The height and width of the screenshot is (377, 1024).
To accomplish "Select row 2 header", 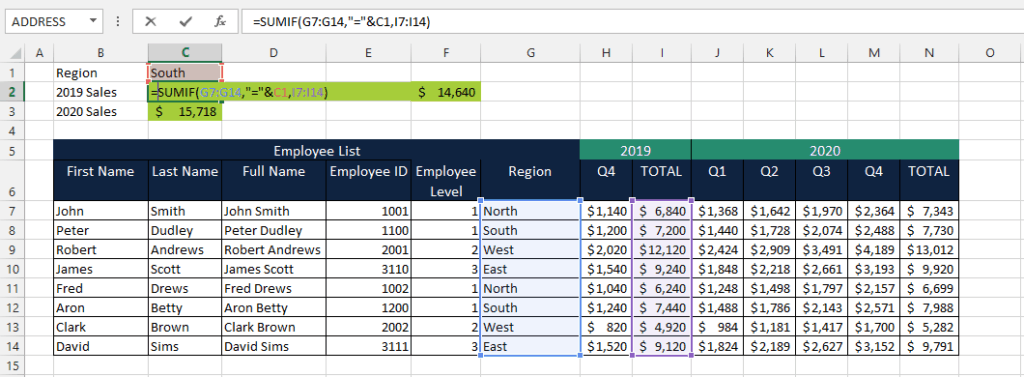I will tap(12, 92).
